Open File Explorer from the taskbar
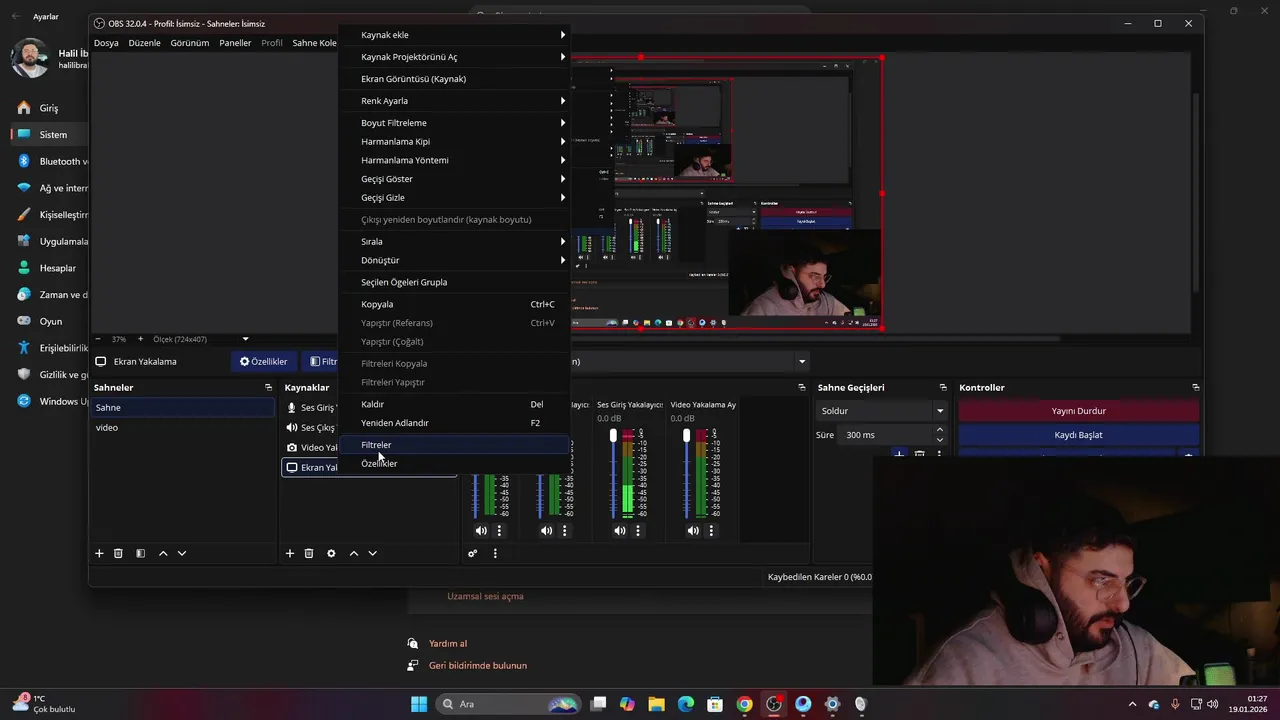1280x720 pixels. click(656, 704)
